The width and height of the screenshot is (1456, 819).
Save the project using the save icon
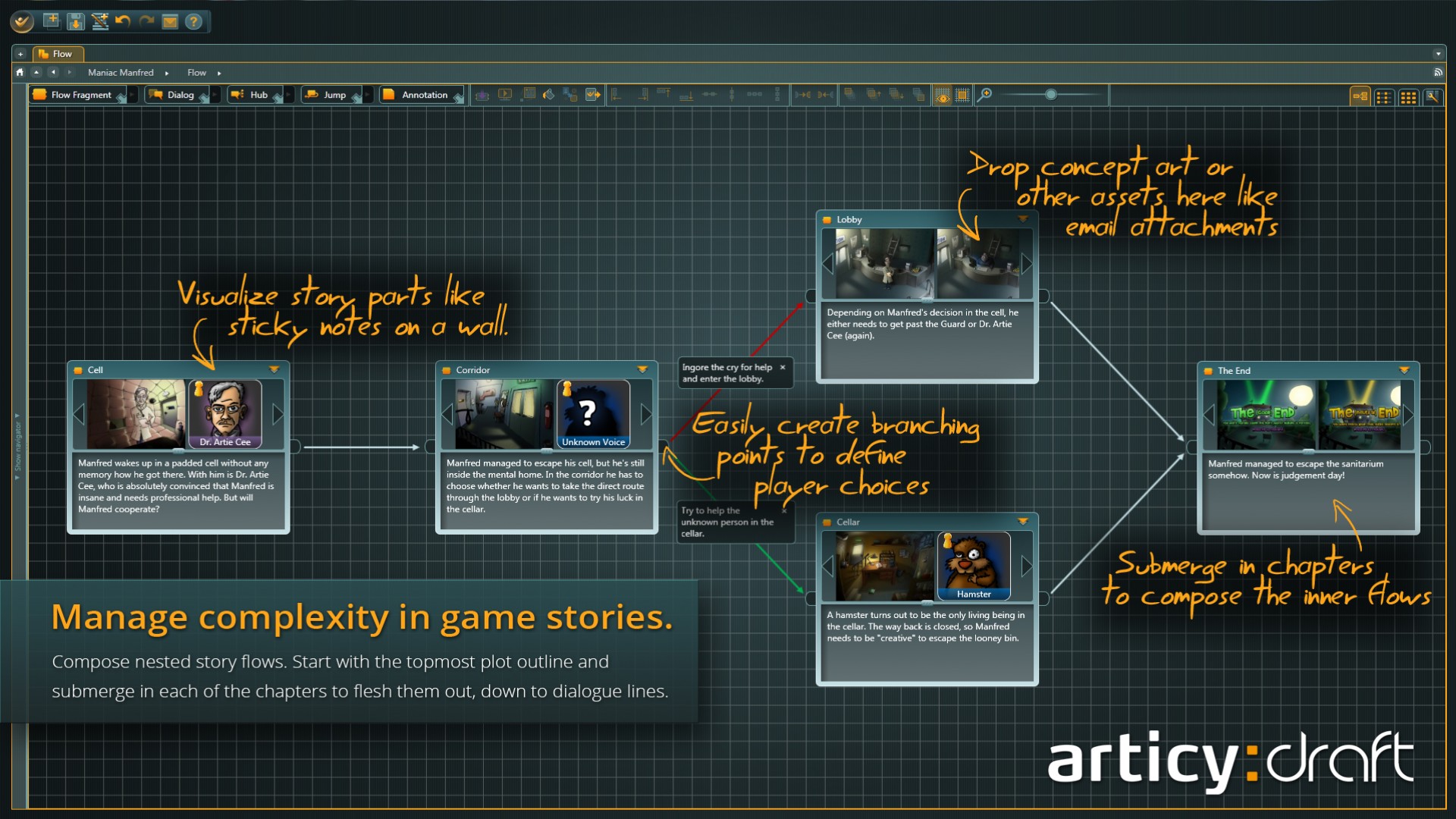75,21
